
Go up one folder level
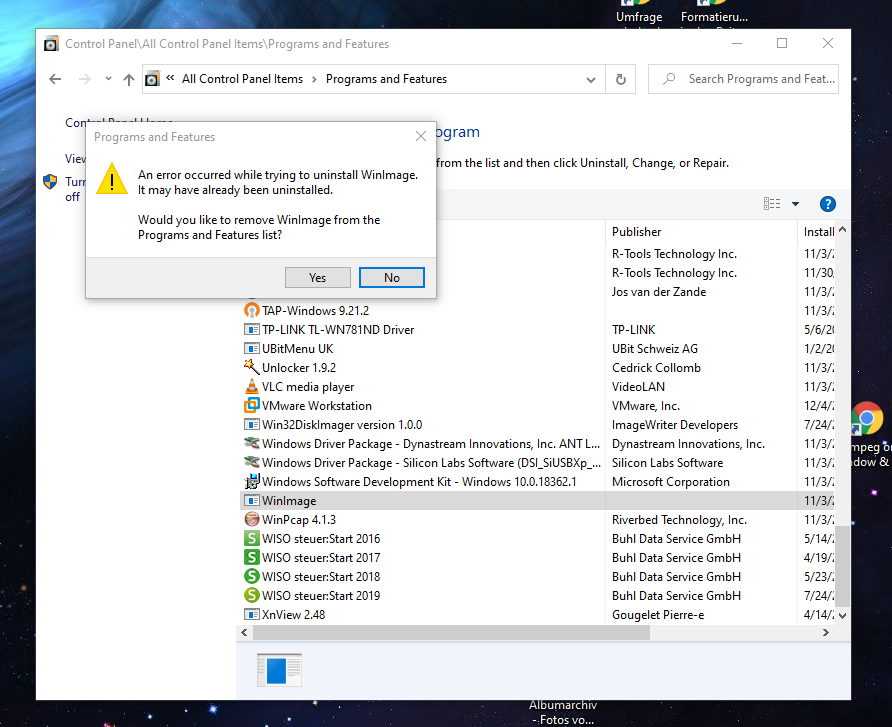click(x=129, y=79)
